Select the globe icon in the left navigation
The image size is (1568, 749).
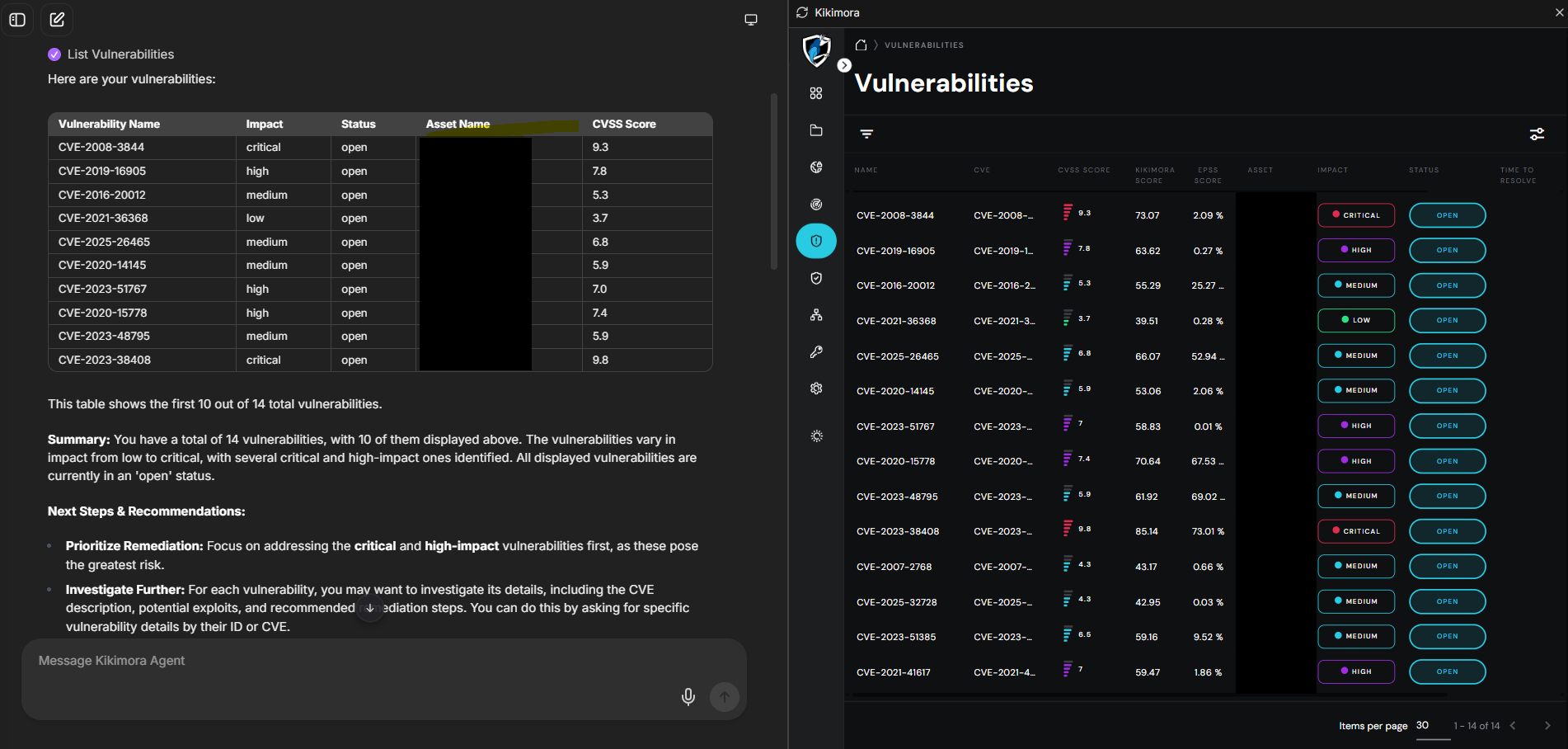816,167
